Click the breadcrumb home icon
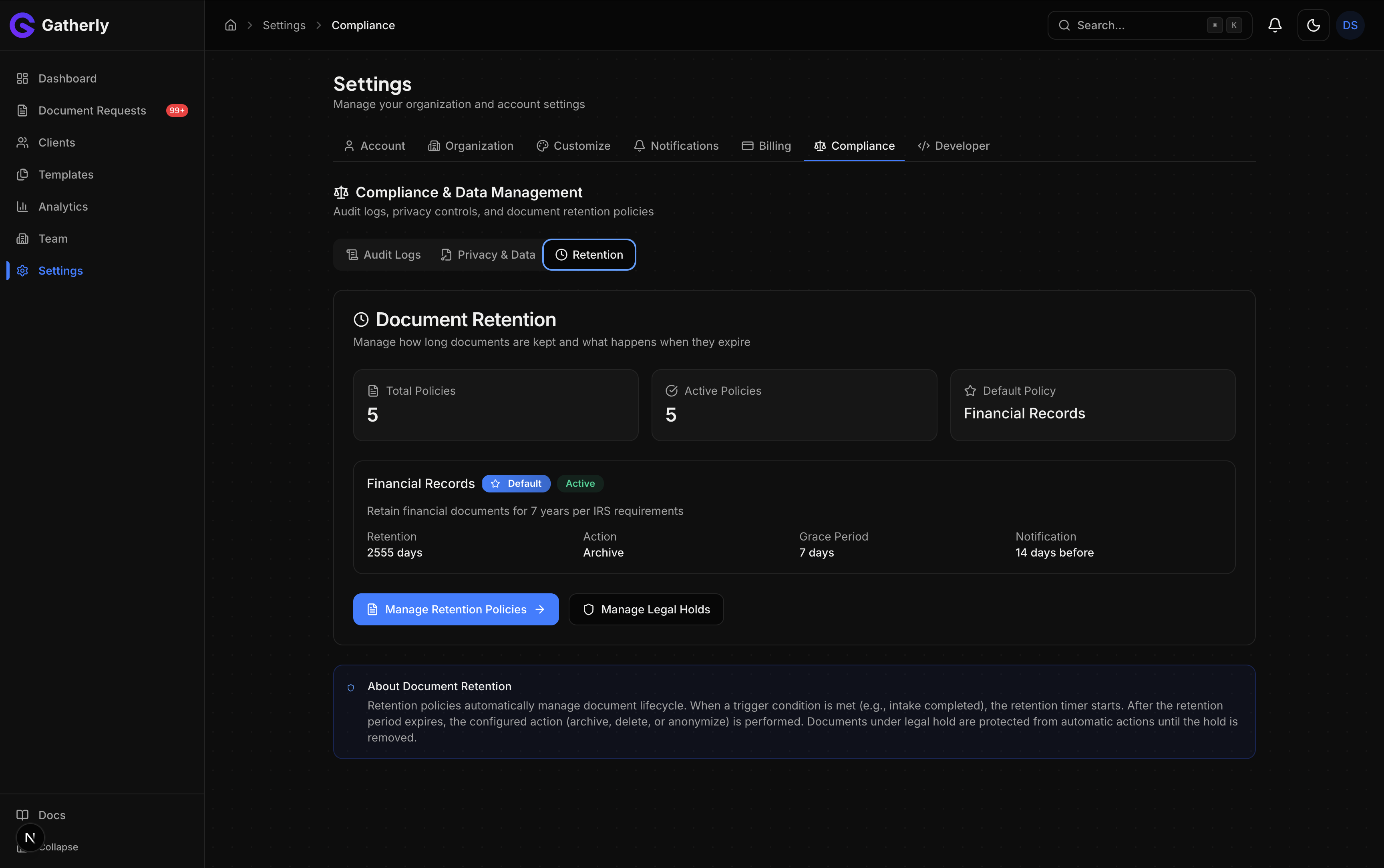This screenshot has height=868, width=1384. point(231,25)
